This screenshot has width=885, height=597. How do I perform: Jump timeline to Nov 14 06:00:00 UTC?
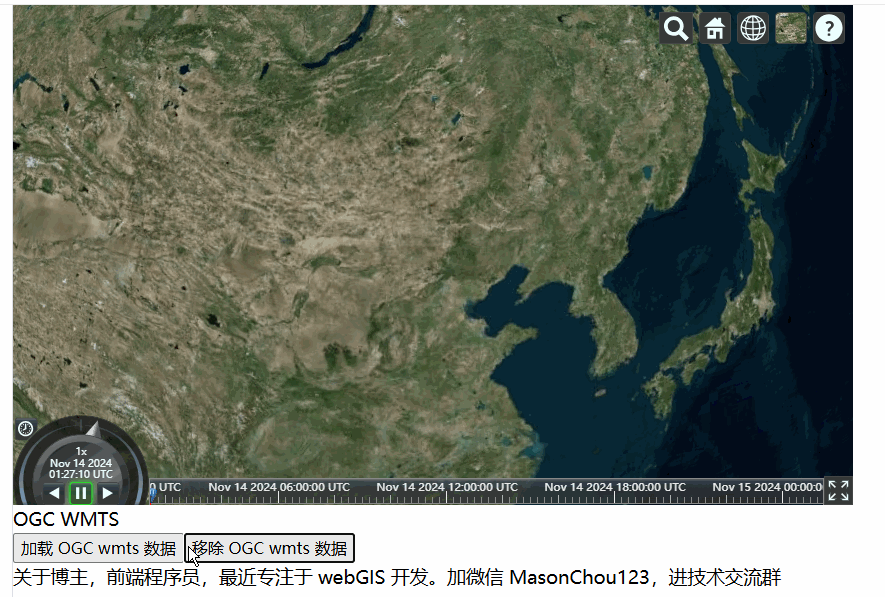coord(279,487)
